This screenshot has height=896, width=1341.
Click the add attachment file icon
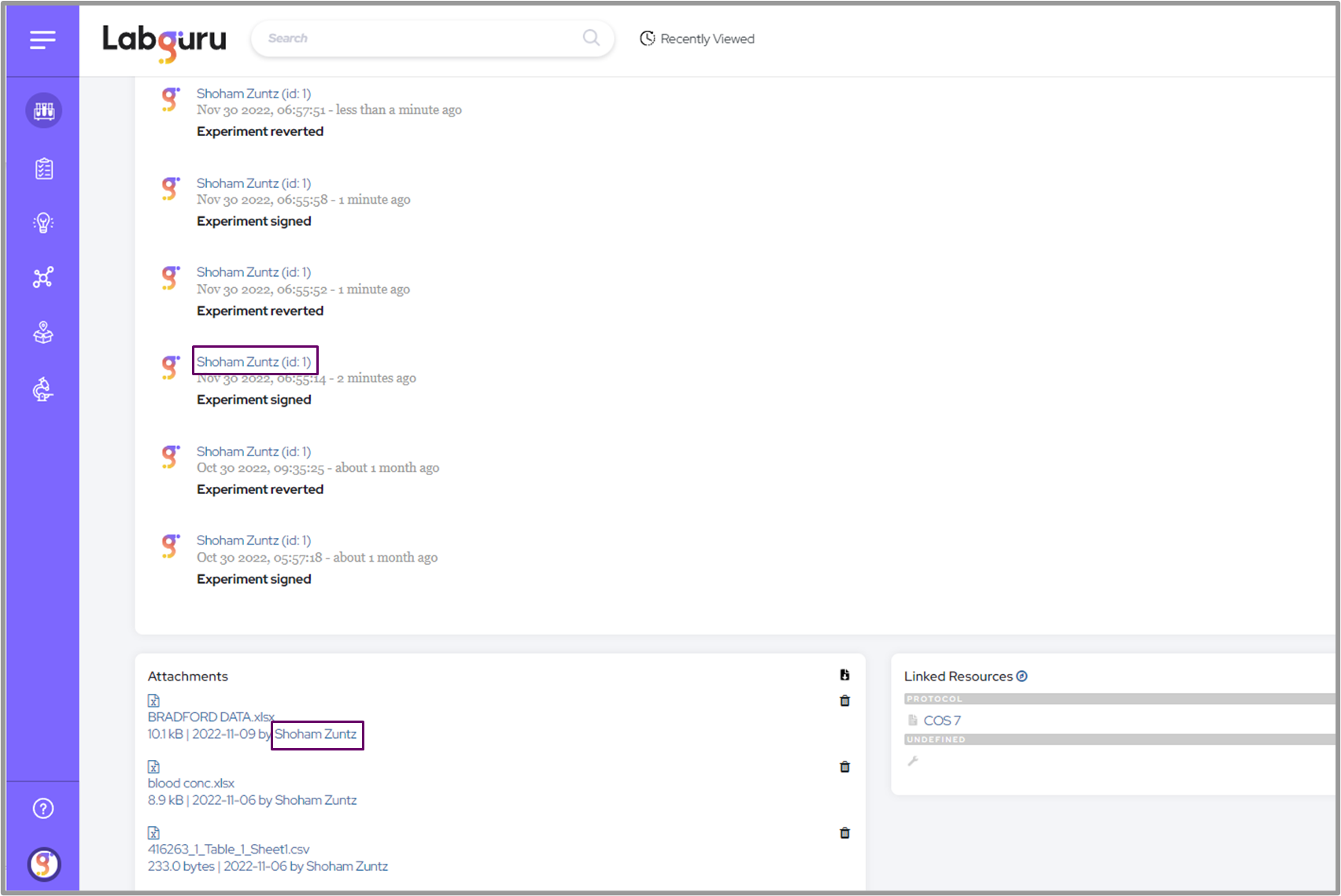(x=844, y=675)
